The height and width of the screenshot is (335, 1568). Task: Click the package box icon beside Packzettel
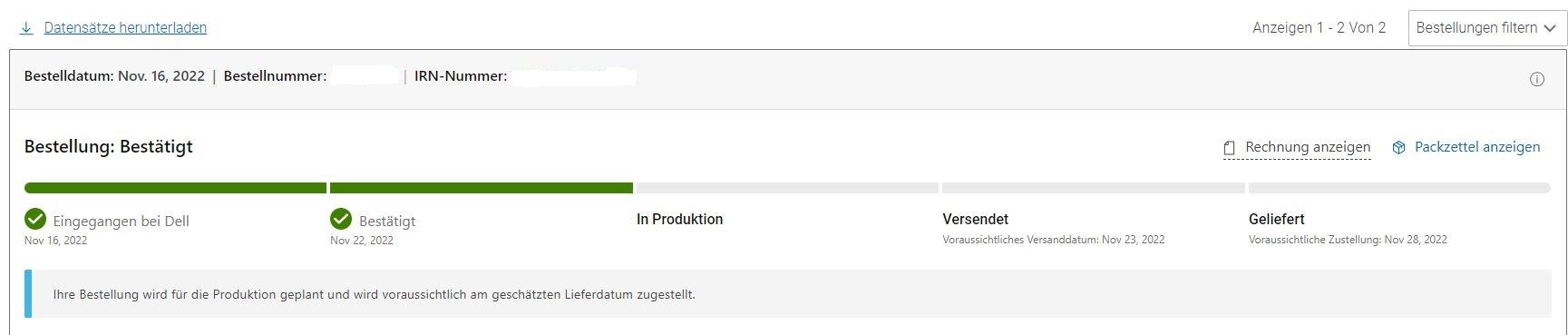(1399, 147)
